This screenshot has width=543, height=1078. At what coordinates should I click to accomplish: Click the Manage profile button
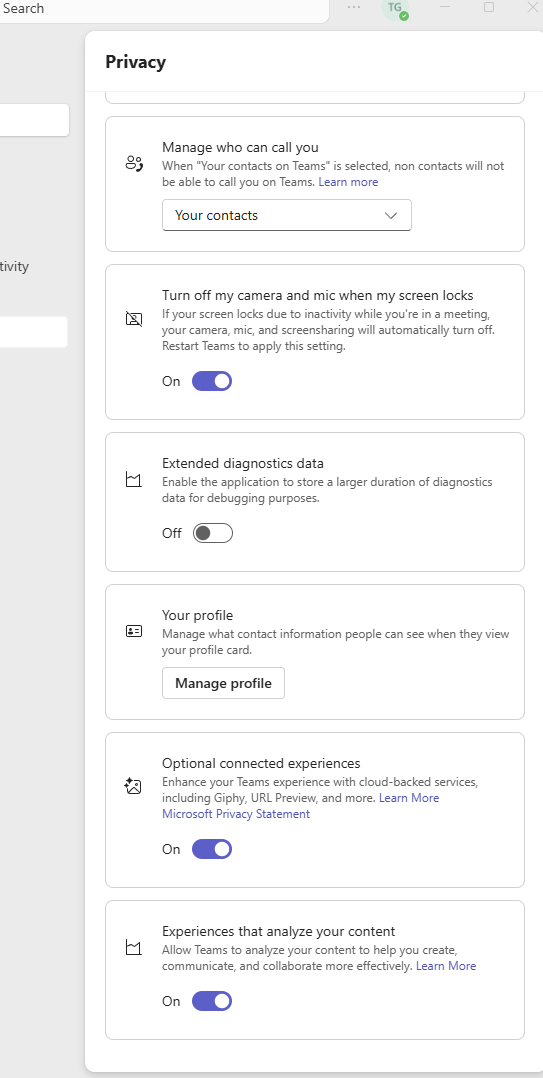[223, 683]
